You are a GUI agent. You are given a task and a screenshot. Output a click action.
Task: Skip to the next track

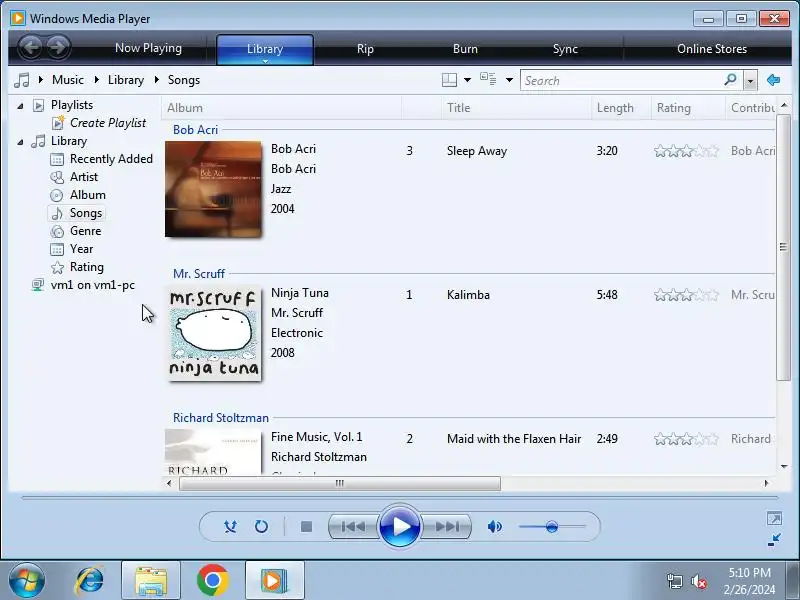click(447, 527)
